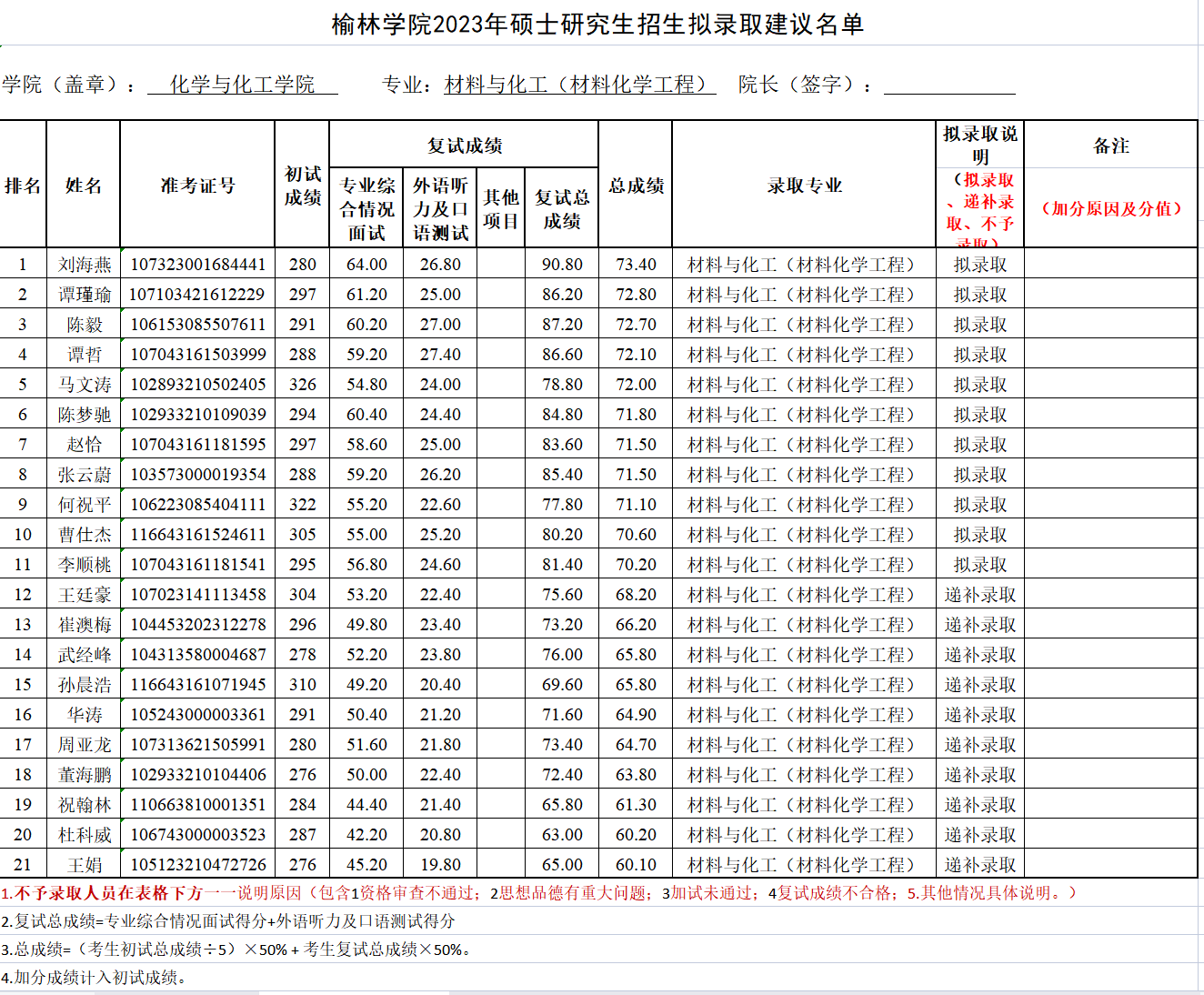The width and height of the screenshot is (1204, 995).
Task: Select the name cell 刘海燕
Action: pyautogui.click(x=84, y=265)
